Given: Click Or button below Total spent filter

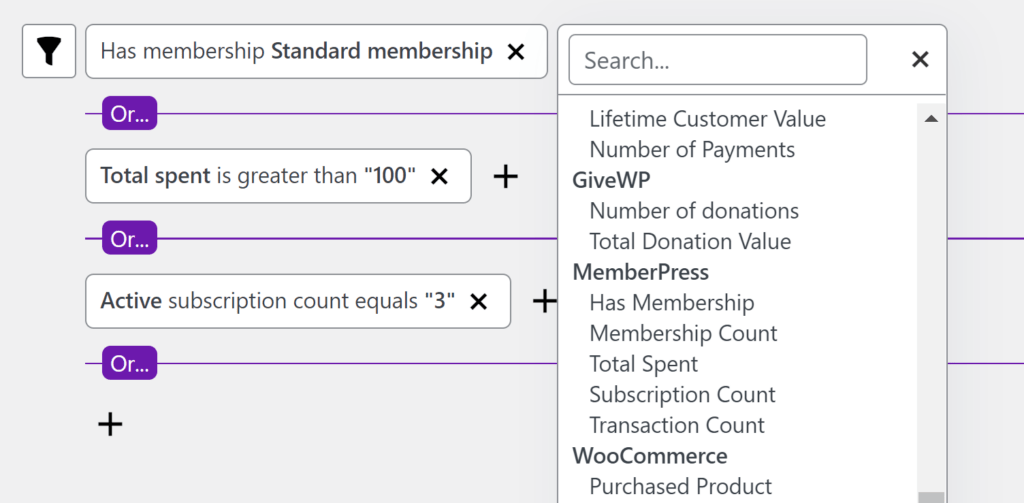Looking at the screenshot, I should pos(129,238).
